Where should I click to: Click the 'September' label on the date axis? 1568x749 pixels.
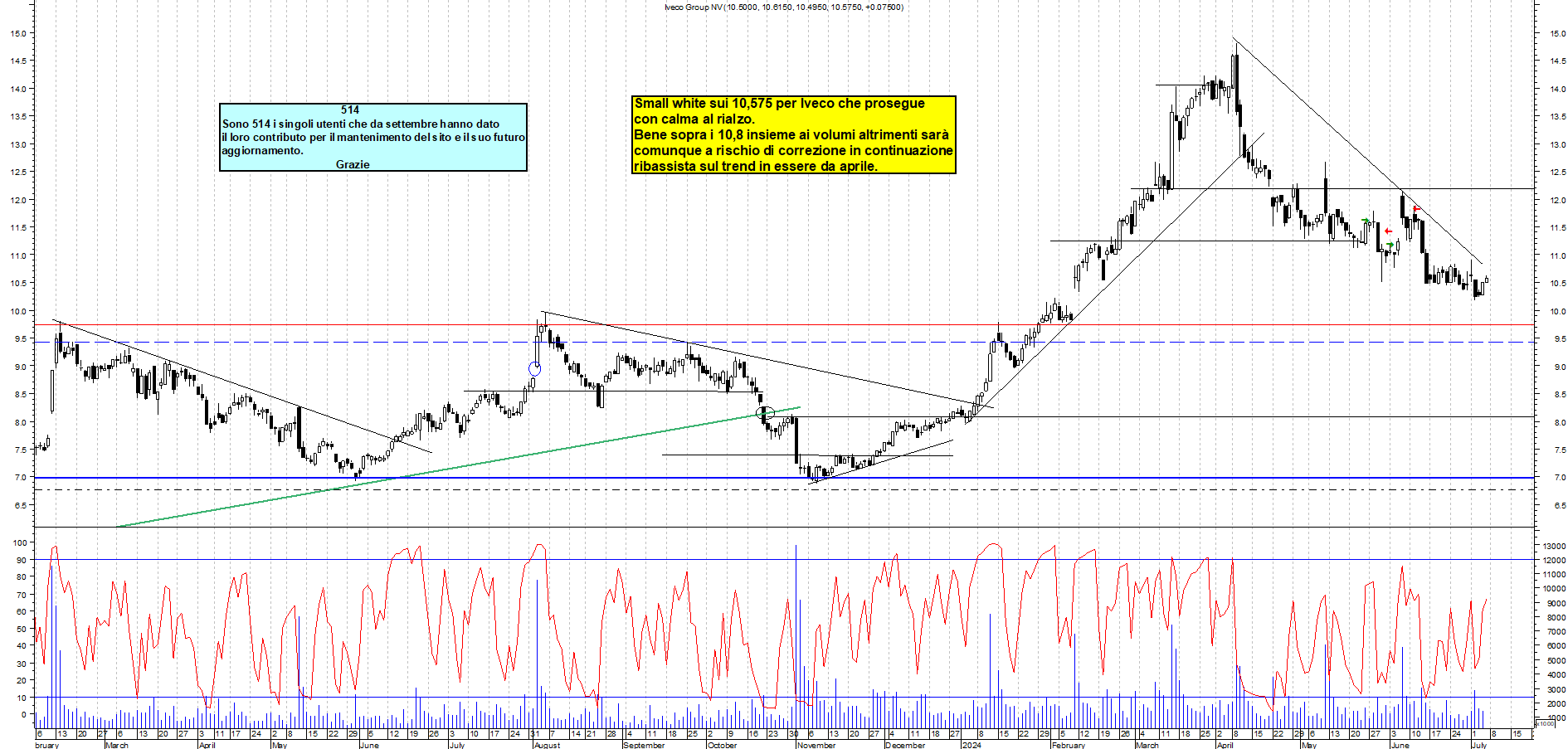coord(644,745)
